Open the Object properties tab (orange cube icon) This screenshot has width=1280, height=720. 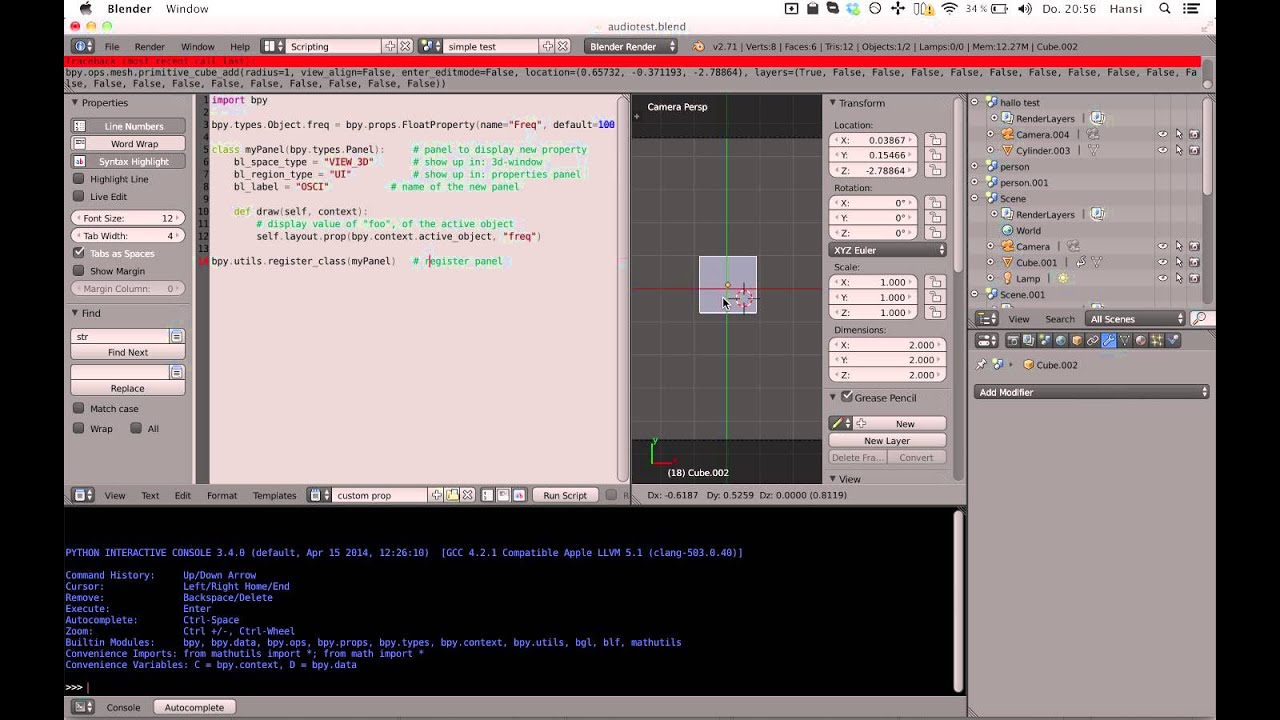click(x=1077, y=340)
